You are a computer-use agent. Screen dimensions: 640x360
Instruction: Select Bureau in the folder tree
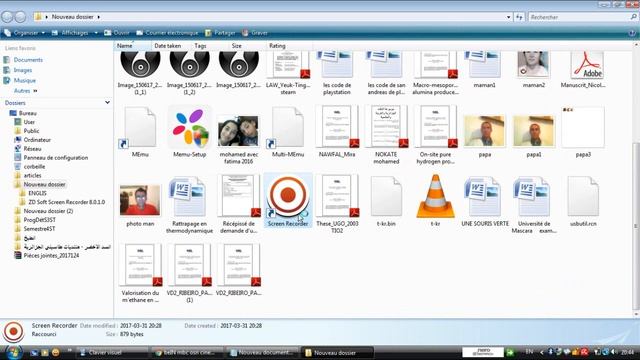(x=28, y=113)
